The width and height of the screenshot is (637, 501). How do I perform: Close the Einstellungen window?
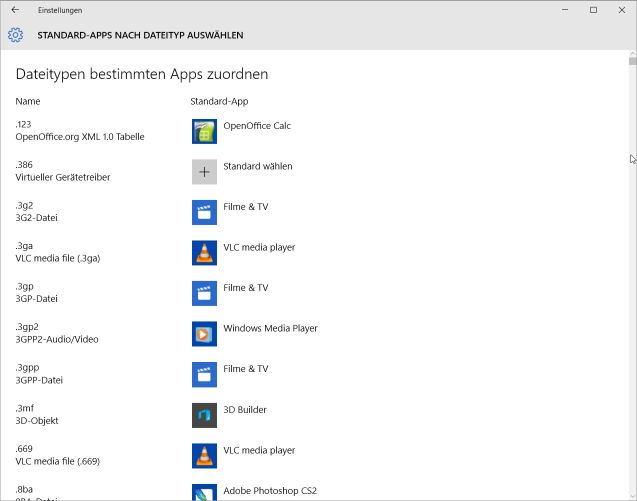[622, 10]
